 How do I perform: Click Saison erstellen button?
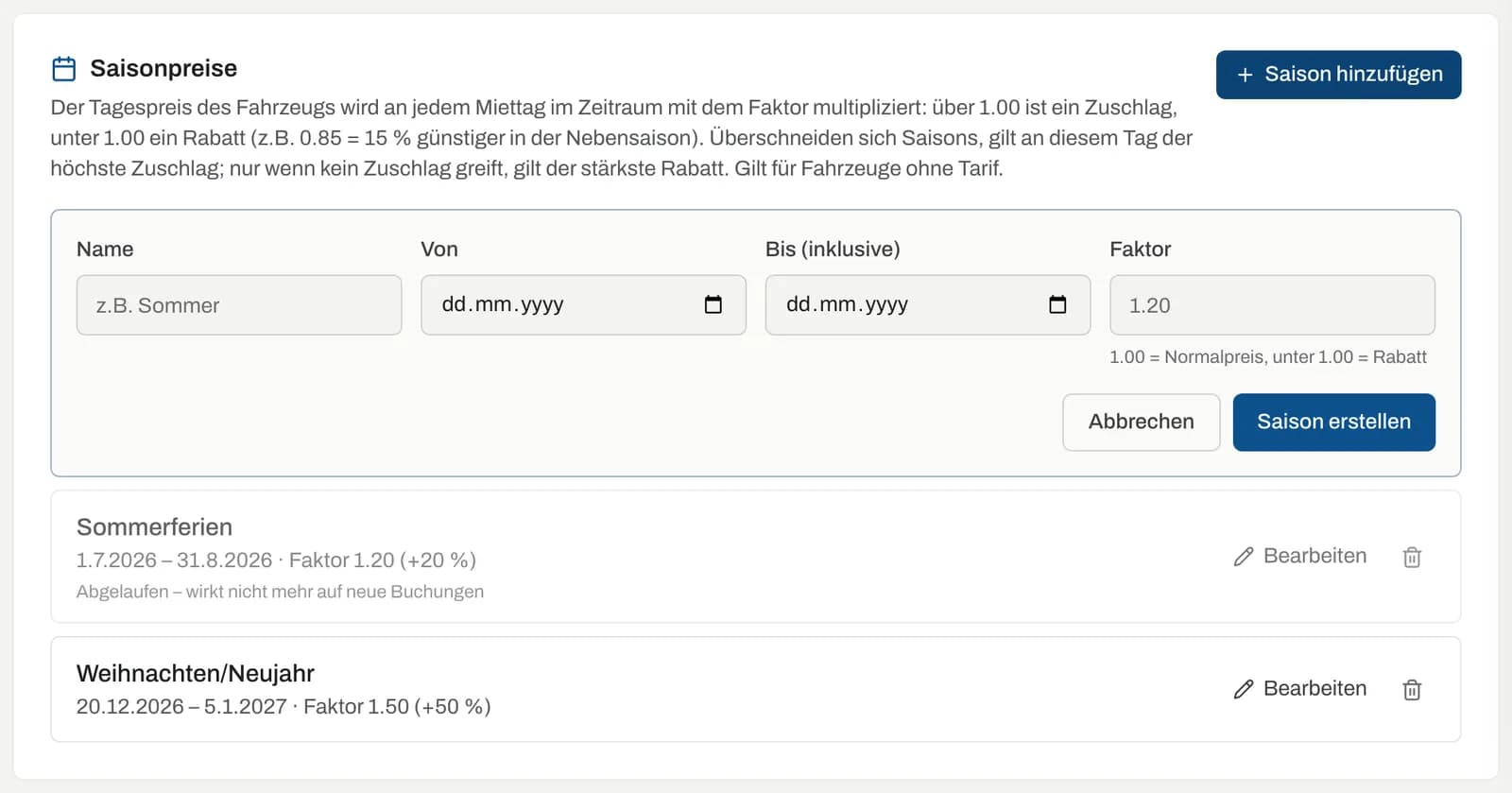point(1333,422)
